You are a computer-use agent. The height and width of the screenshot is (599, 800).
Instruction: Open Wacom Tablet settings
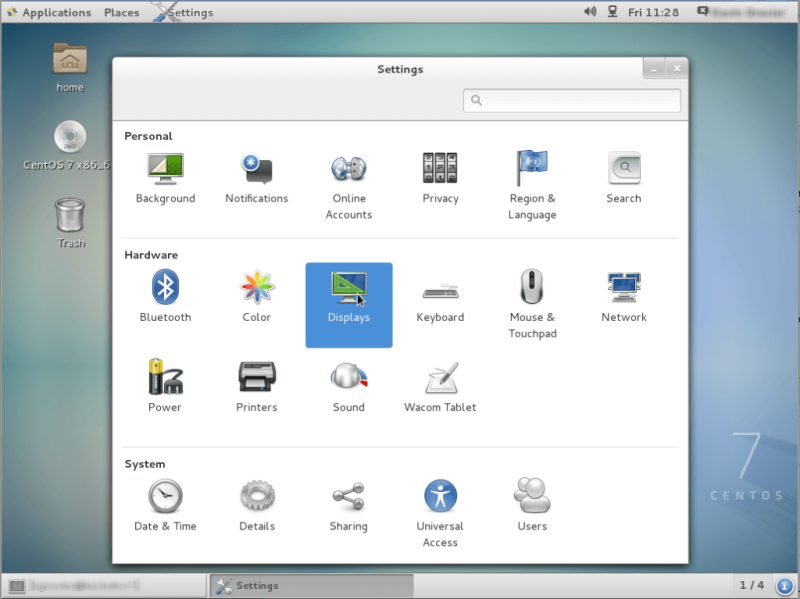click(x=440, y=386)
